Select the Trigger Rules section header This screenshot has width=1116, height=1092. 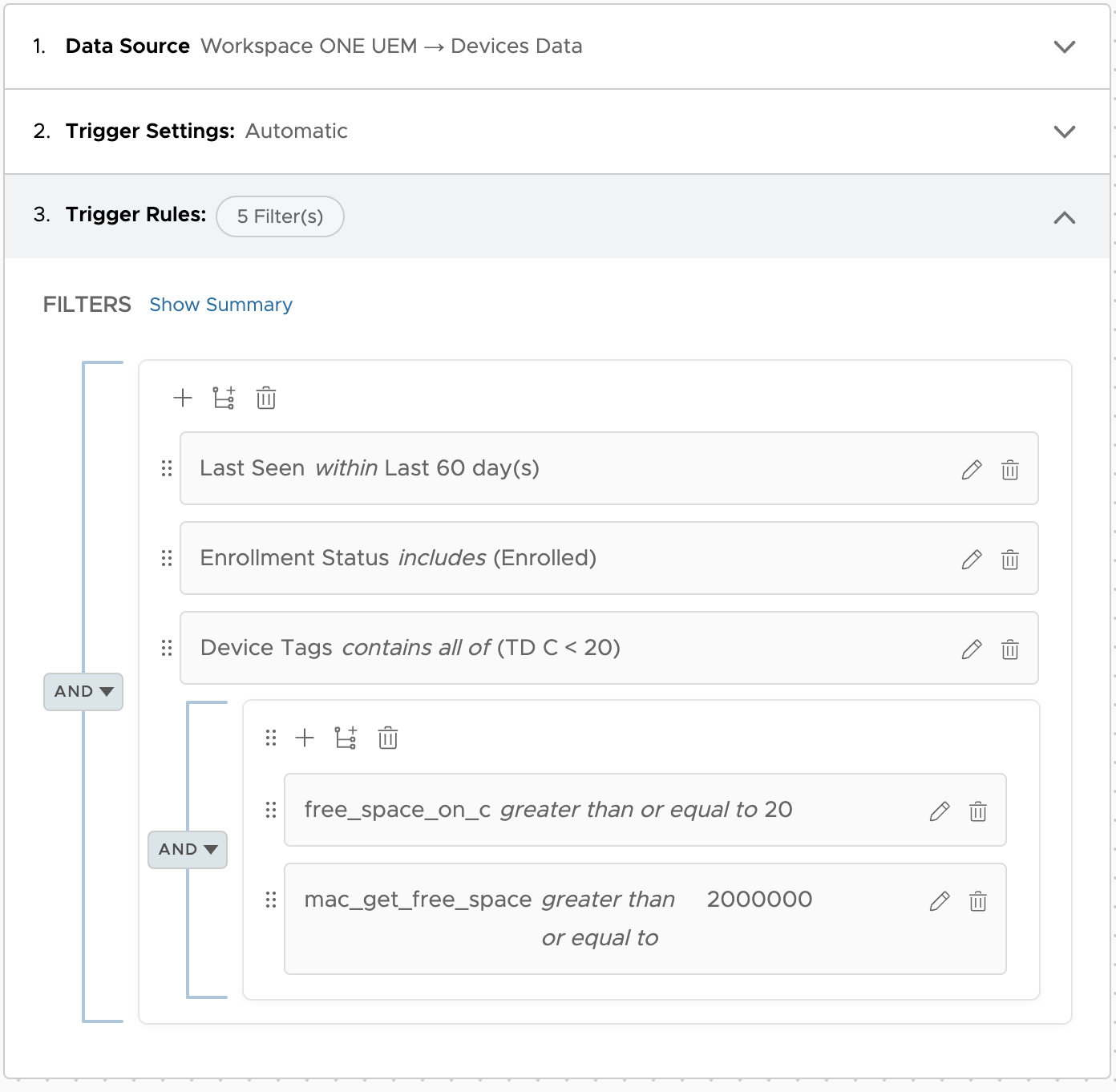(135, 214)
